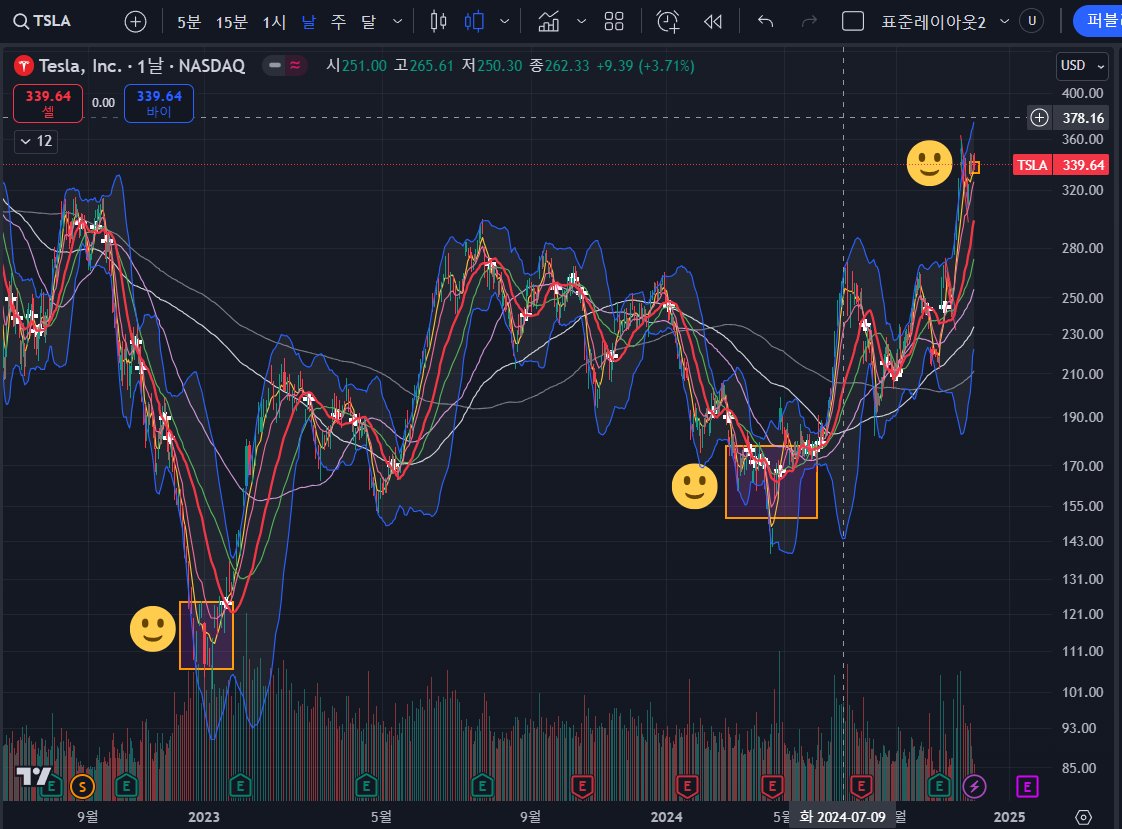Screen dimensions: 1122x829
Task: Switch to the 15분 interval
Action: click(232, 22)
